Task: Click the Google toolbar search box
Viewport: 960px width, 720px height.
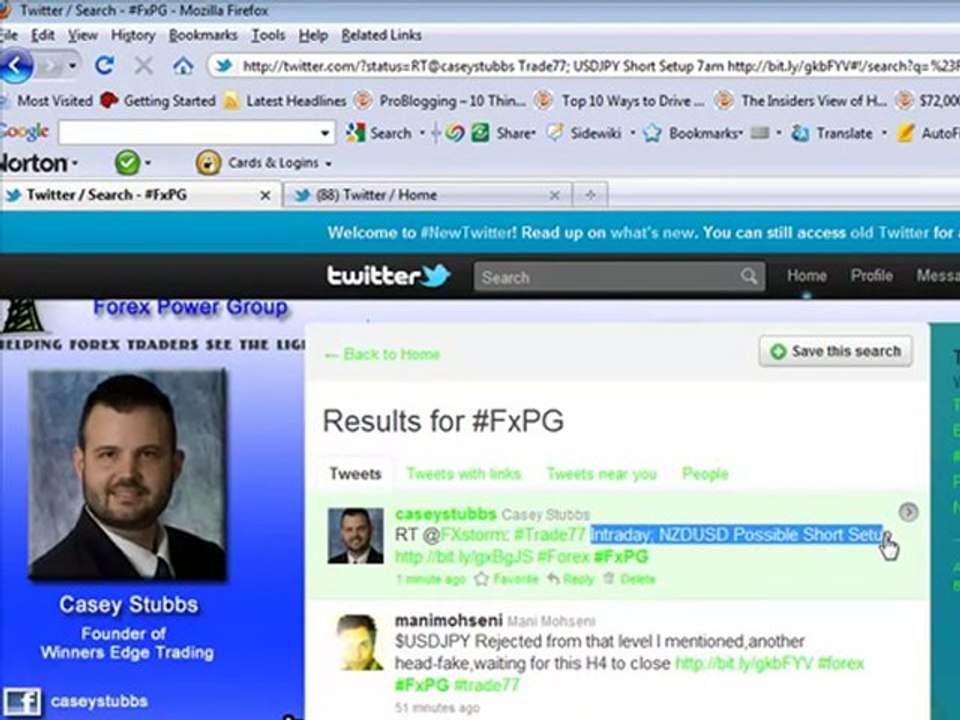Action: point(189,133)
